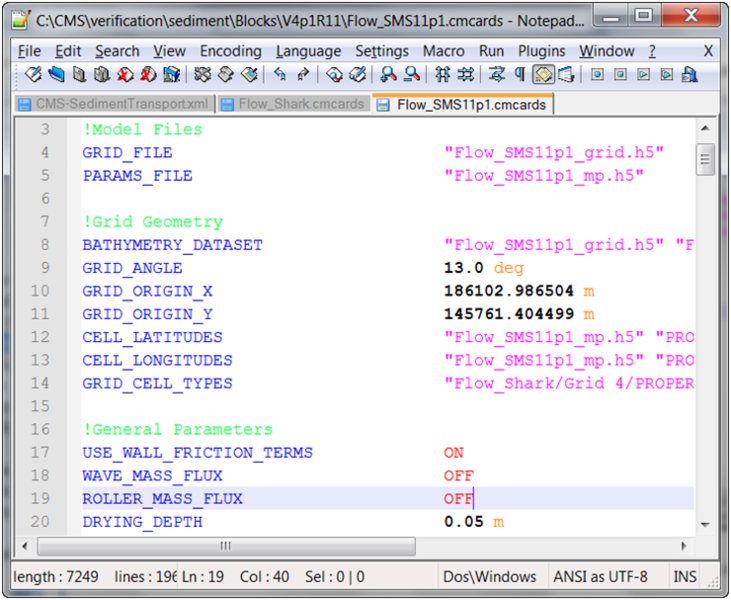Click the INS status bar indicator
The image size is (731, 600).
[685, 577]
